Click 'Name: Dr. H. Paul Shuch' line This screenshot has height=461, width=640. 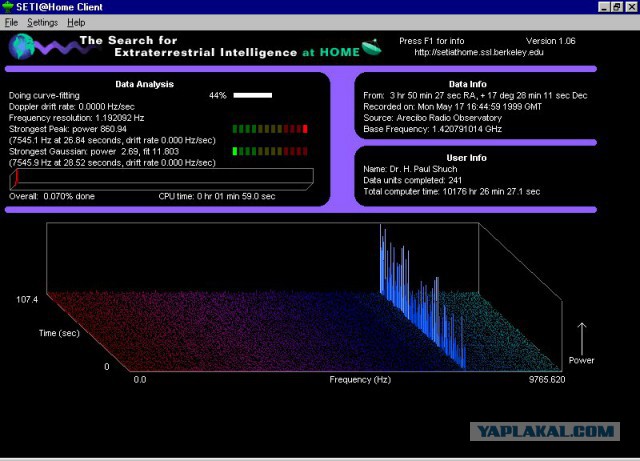point(410,169)
